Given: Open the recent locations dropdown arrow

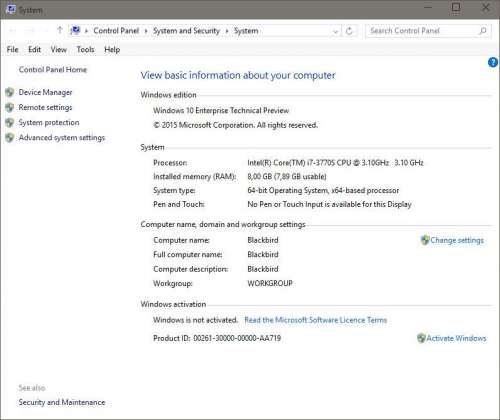Looking at the screenshot, I should point(45,31).
